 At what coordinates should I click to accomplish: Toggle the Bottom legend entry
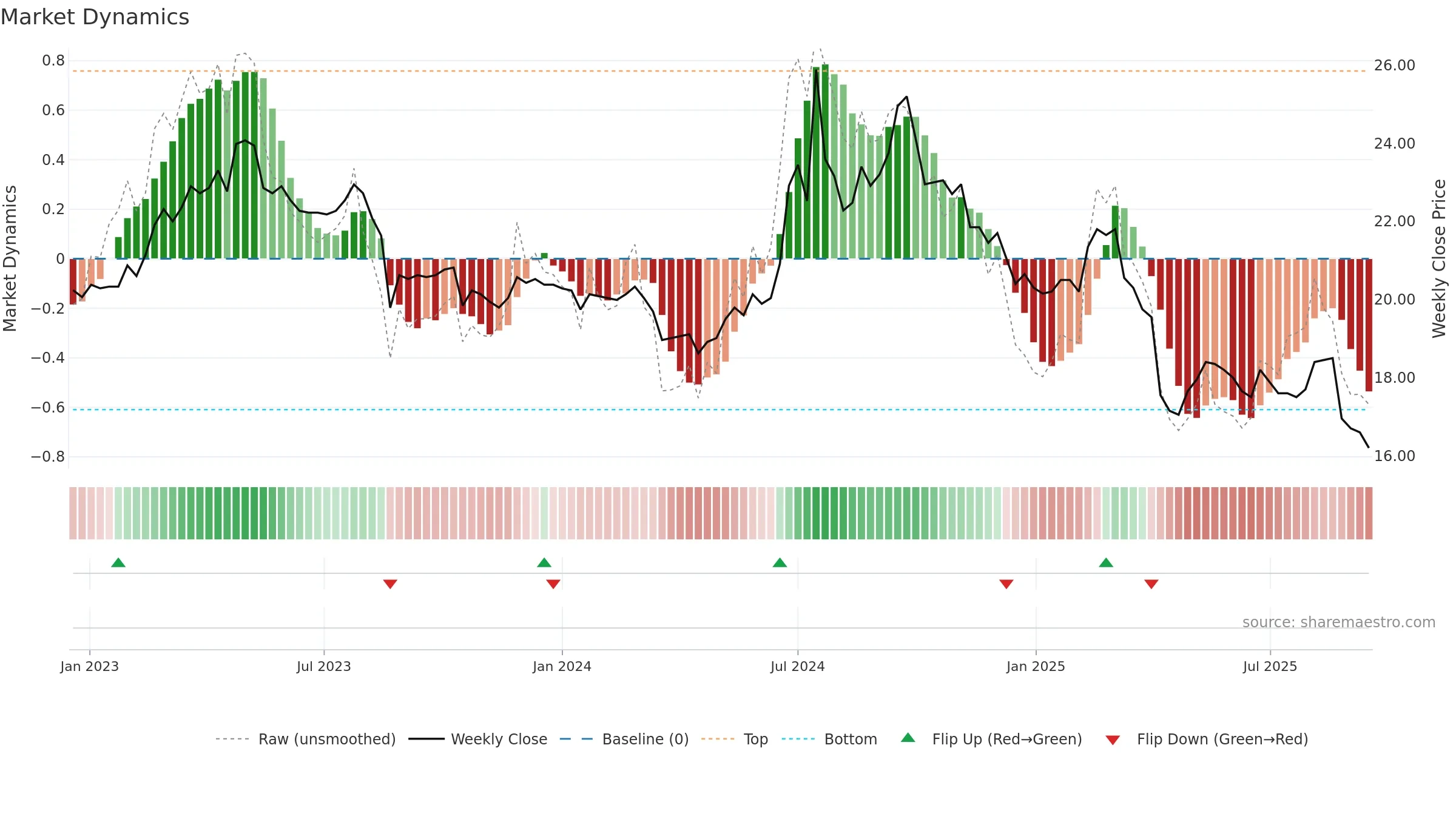click(x=829, y=739)
